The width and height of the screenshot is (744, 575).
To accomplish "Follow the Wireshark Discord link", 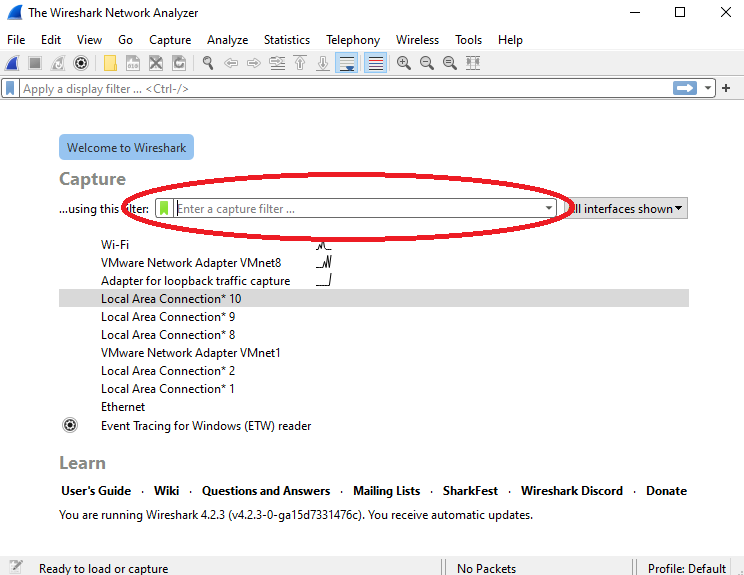I will click(571, 491).
